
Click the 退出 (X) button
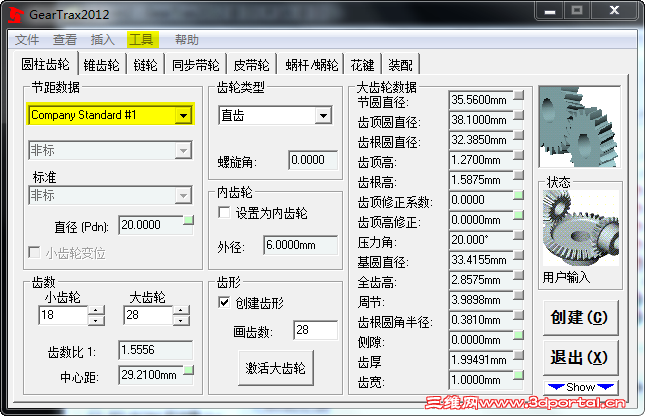tap(580, 357)
